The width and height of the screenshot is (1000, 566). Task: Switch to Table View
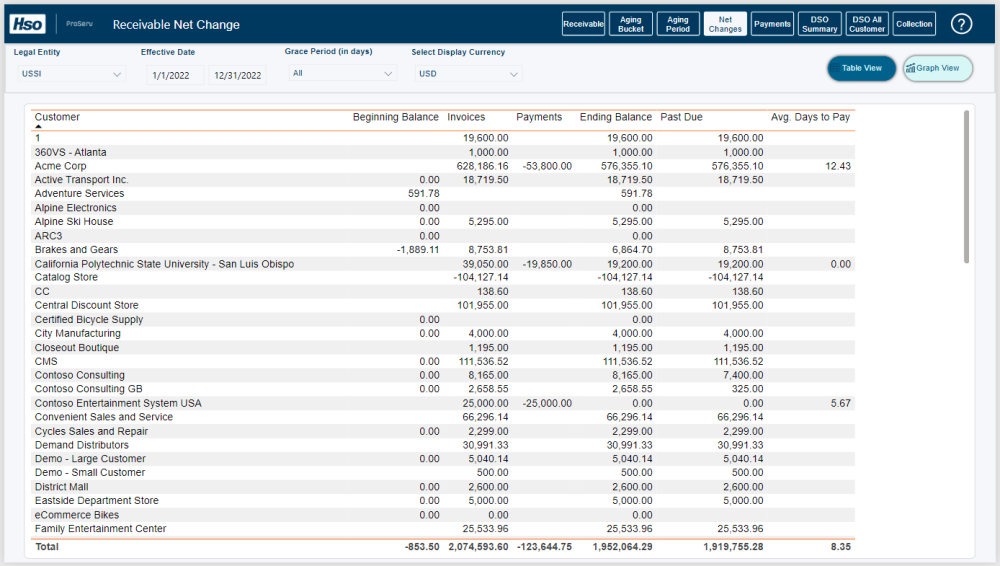[862, 68]
